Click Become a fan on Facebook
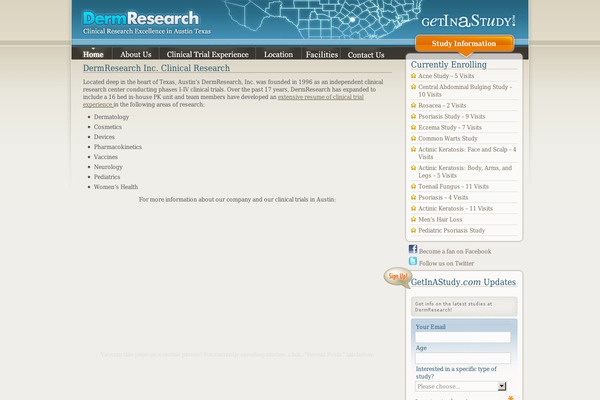 [455, 251]
